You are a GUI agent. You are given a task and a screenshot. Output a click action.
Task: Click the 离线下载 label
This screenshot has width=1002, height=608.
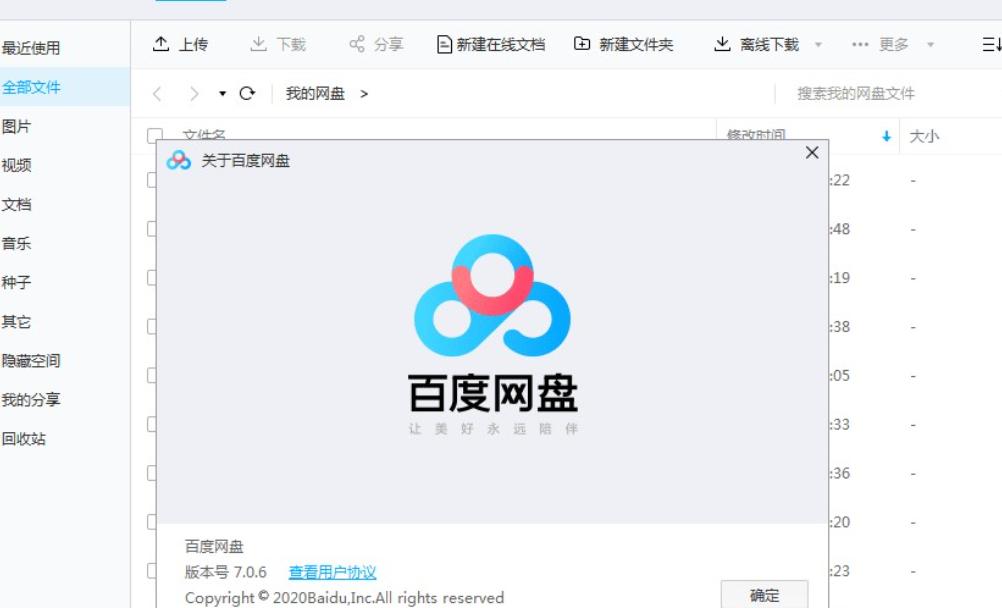(769, 44)
